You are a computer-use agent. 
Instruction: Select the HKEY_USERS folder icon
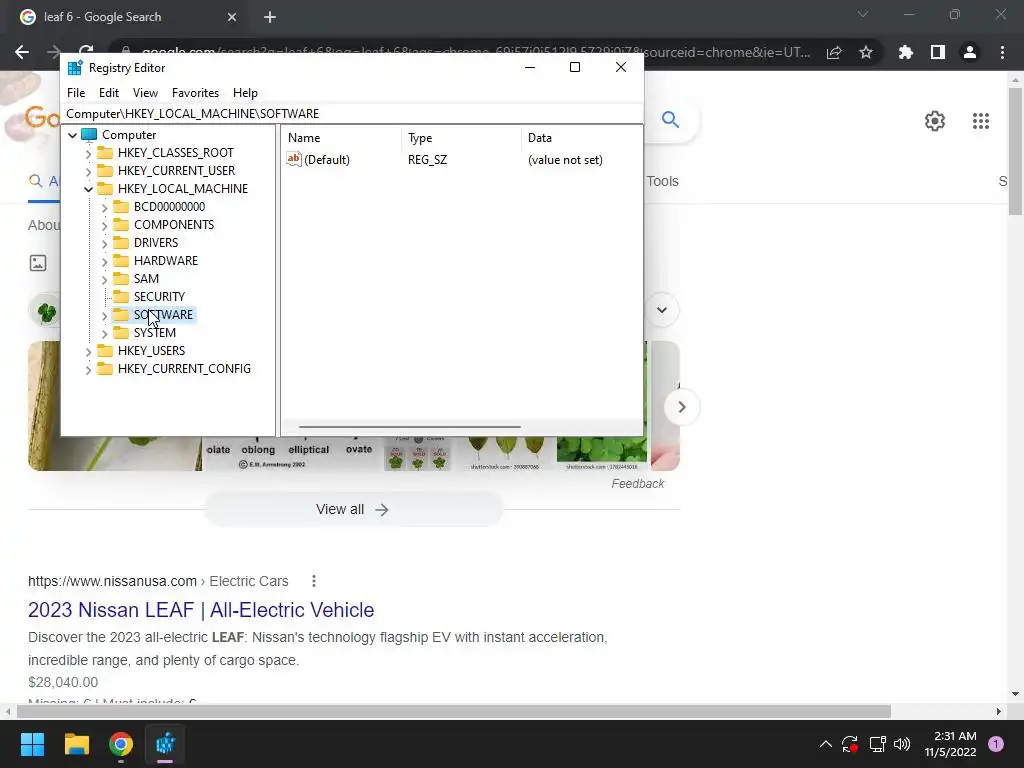[104, 350]
